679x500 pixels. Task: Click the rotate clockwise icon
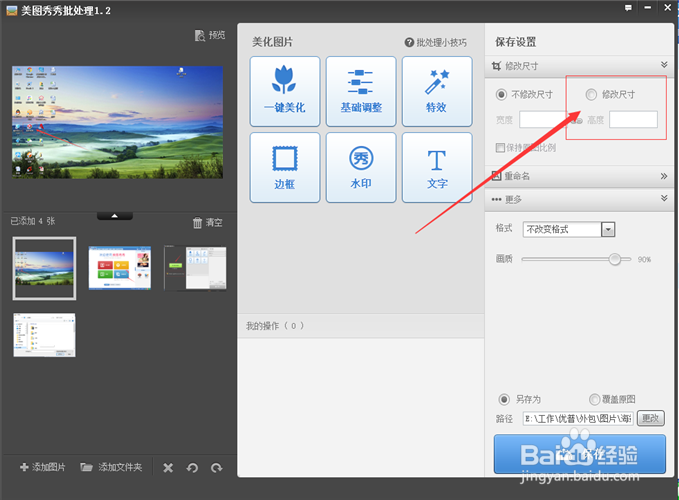217,468
